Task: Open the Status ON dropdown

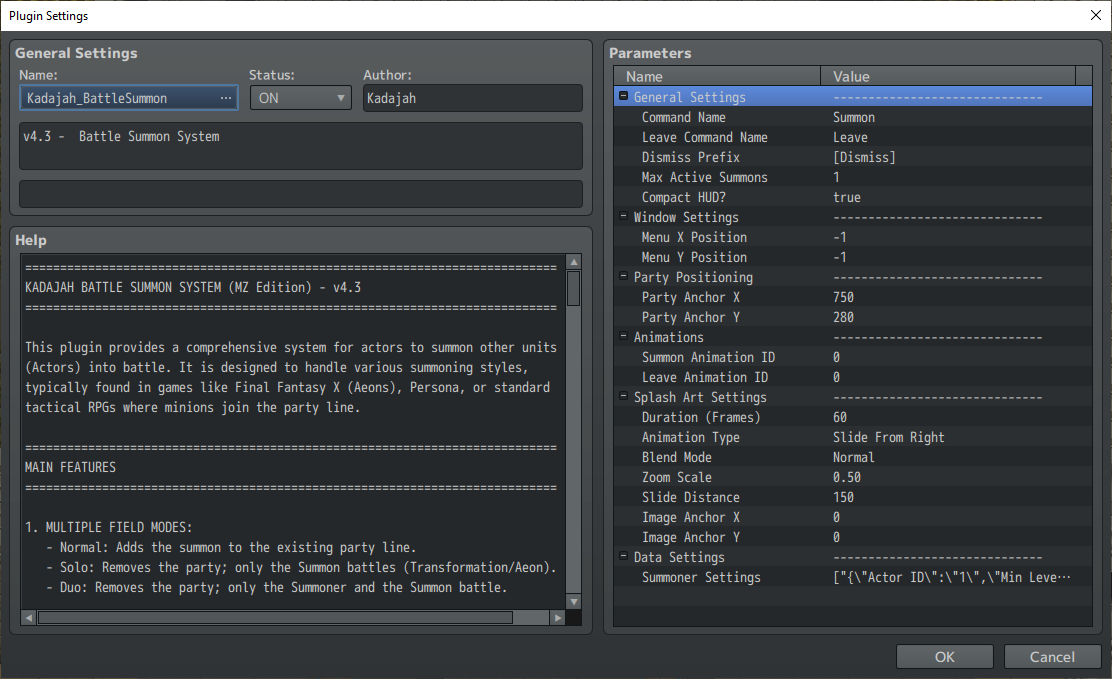Action: [x=301, y=98]
